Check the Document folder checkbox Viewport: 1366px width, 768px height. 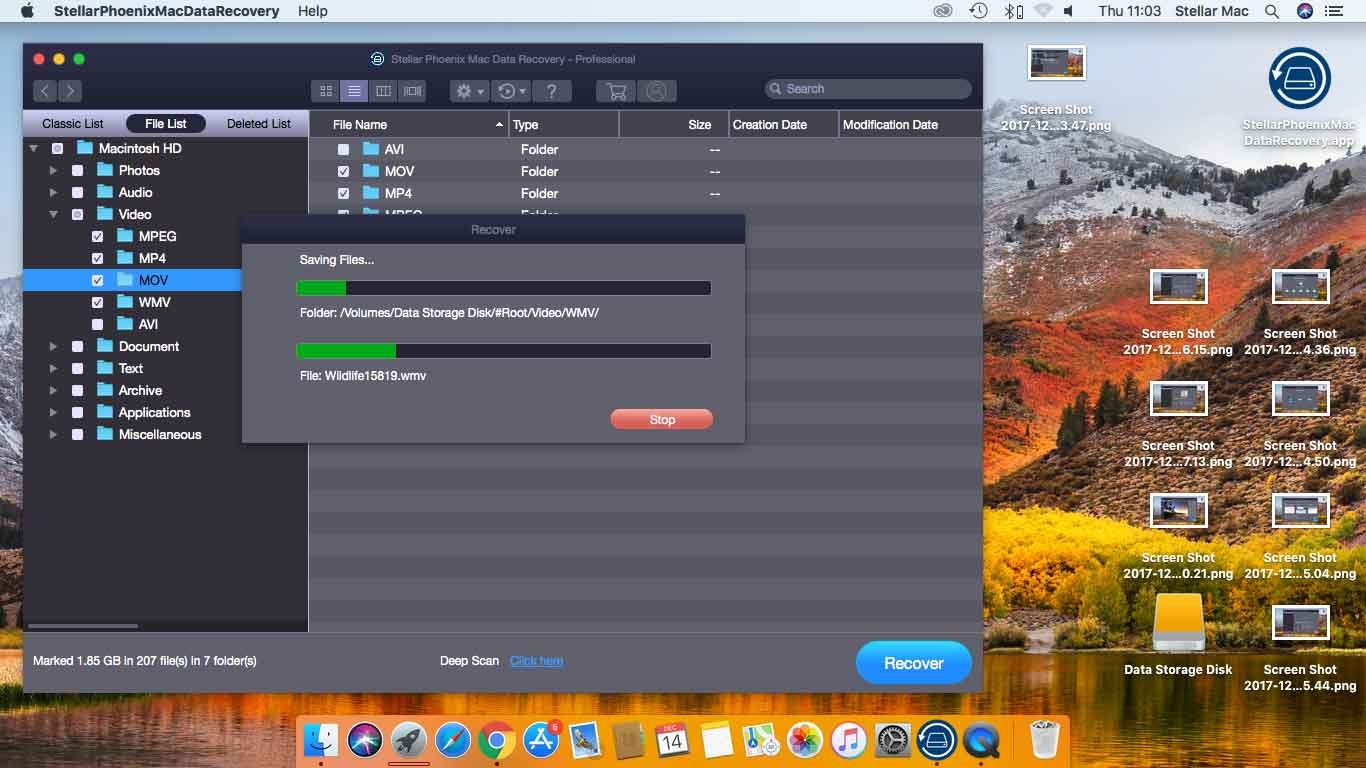(x=77, y=346)
